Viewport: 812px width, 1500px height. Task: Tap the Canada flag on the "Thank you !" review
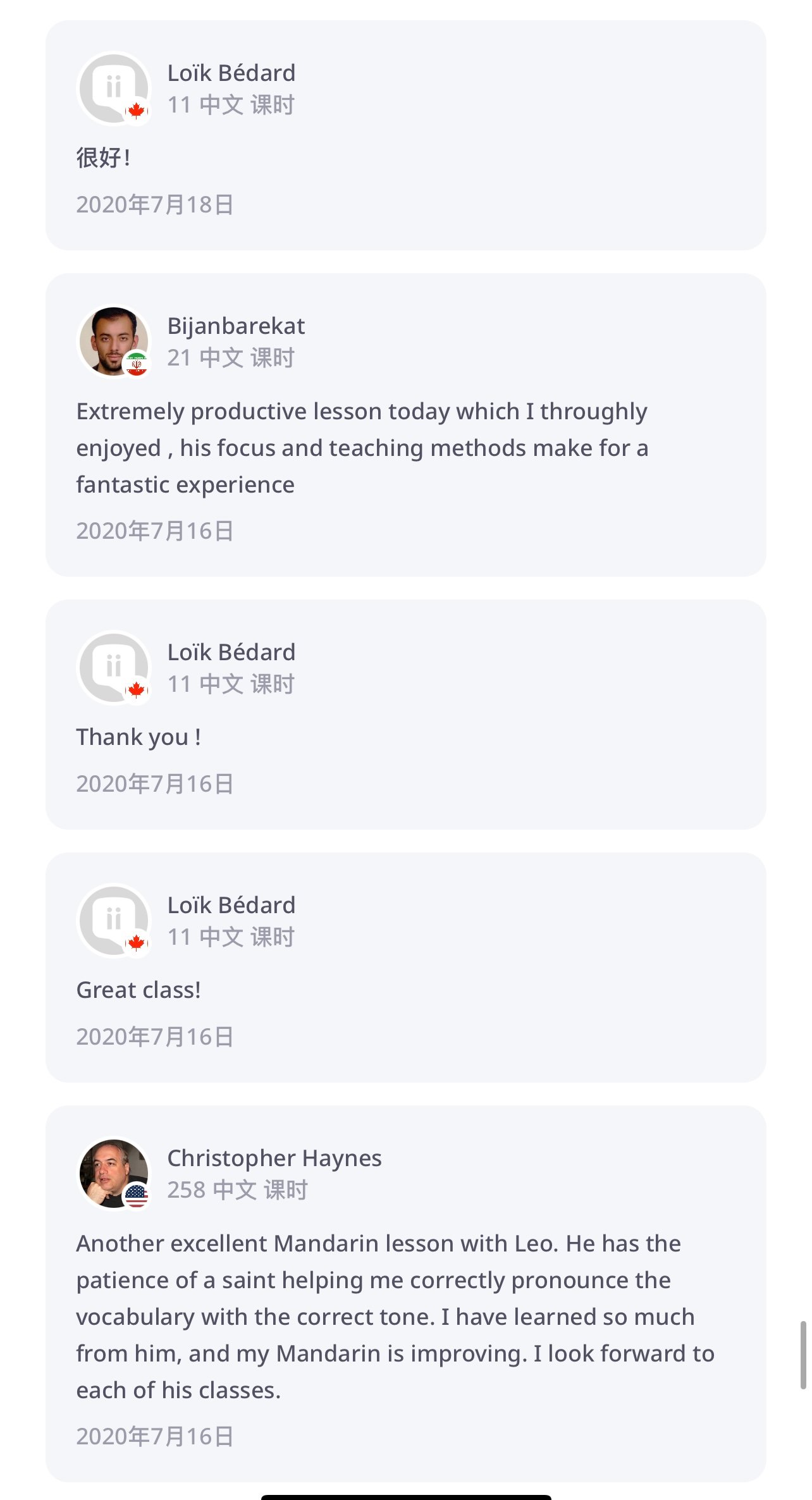(x=136, y=690)
